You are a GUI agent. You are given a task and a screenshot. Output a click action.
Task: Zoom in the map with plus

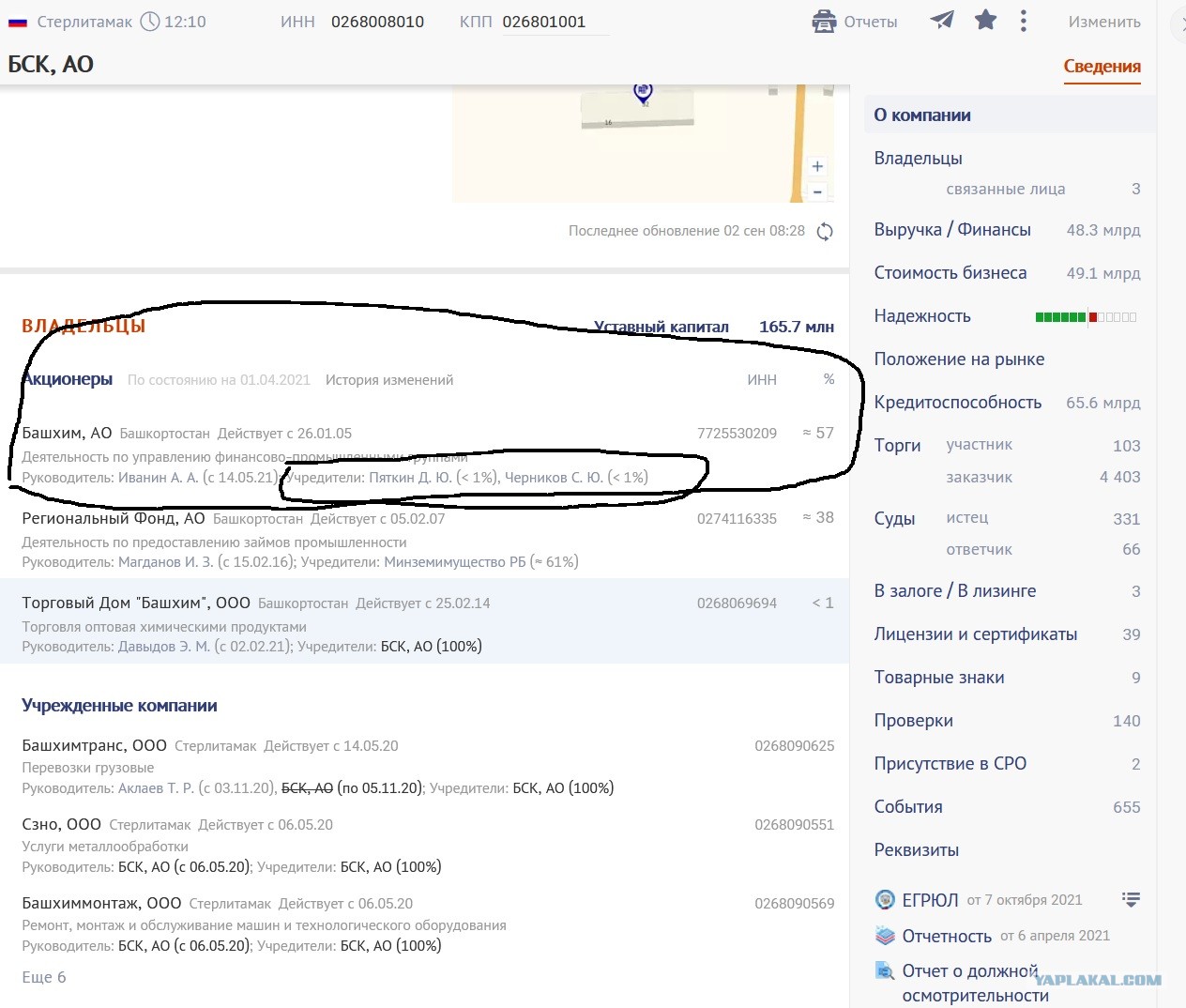[817, 166]
